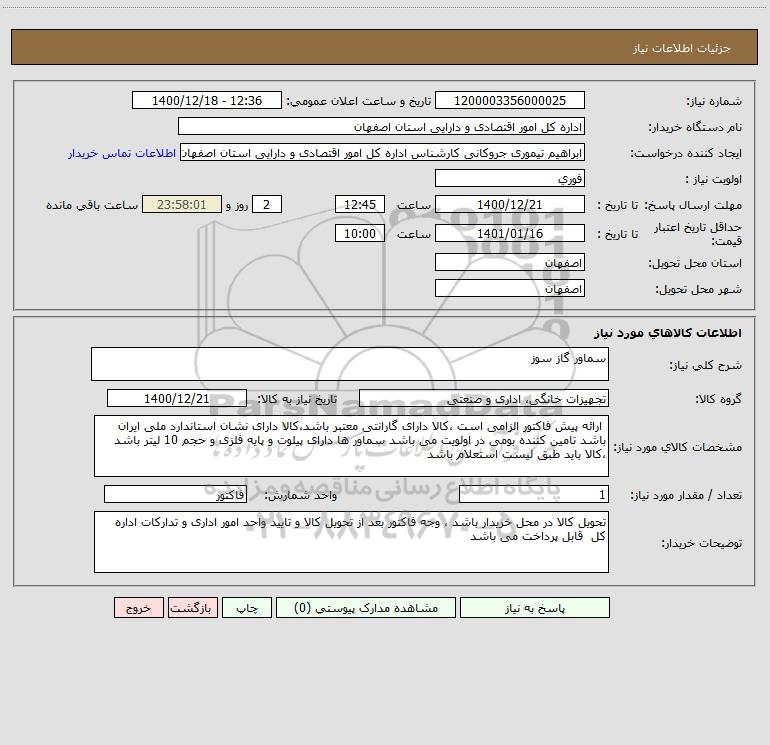770x745 pixels.
Task: Click goods need date 1400/12/21 field
Action: click(177, 398)
